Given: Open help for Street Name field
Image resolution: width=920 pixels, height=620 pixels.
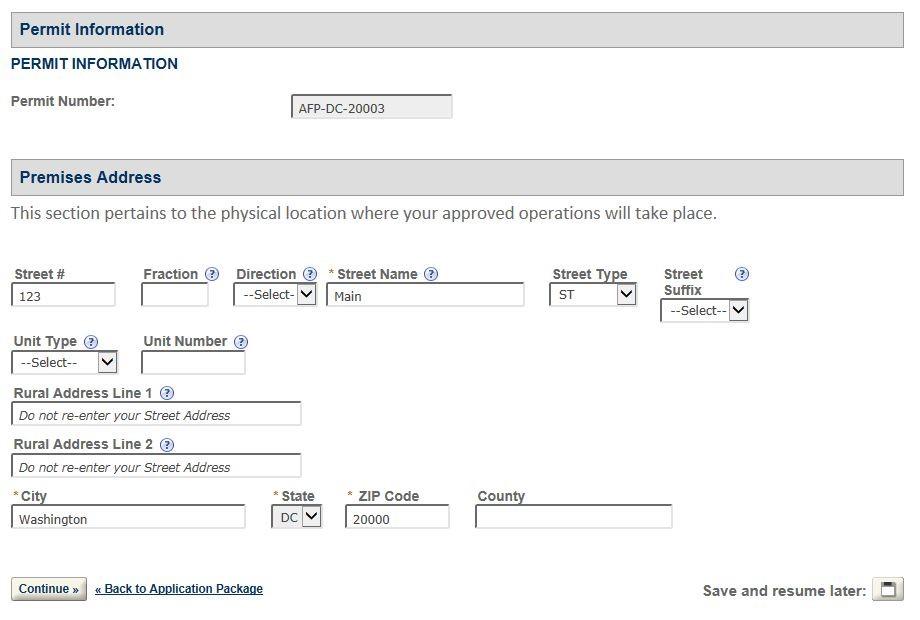Looking at the screenshot, I should 431,274.
